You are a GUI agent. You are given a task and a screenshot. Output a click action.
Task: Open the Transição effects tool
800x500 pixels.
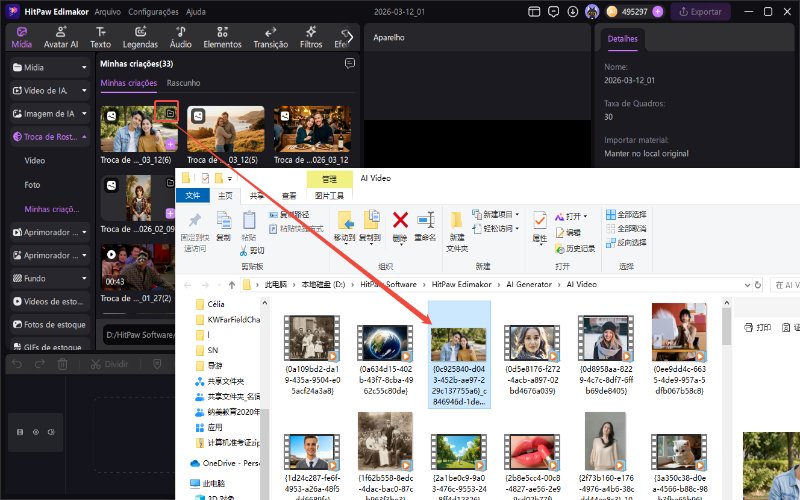coord(270,37)
